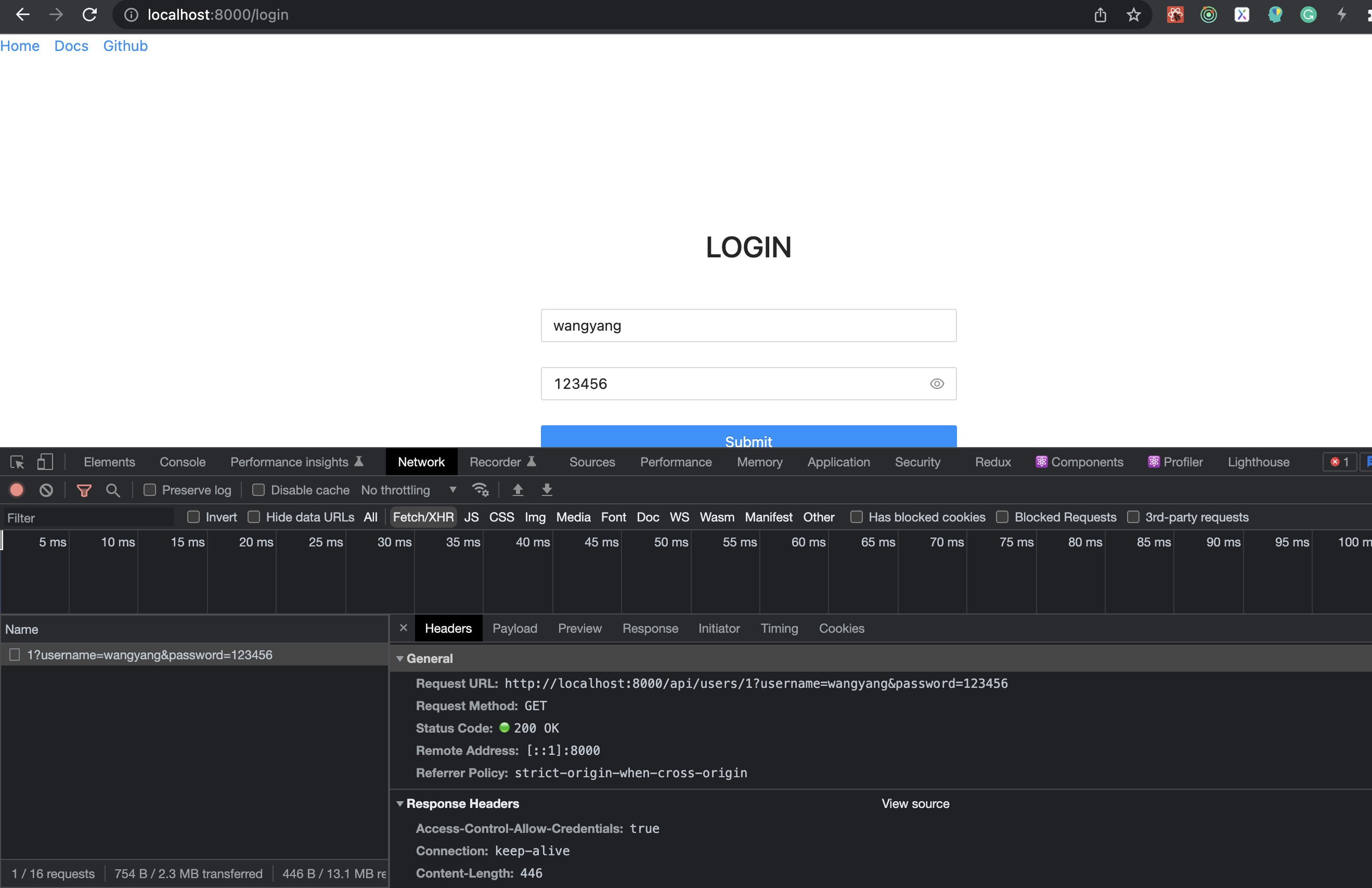Screen dimensions: 1372x888
Task: Open the network search magnifier
Action: pos(113,490)
